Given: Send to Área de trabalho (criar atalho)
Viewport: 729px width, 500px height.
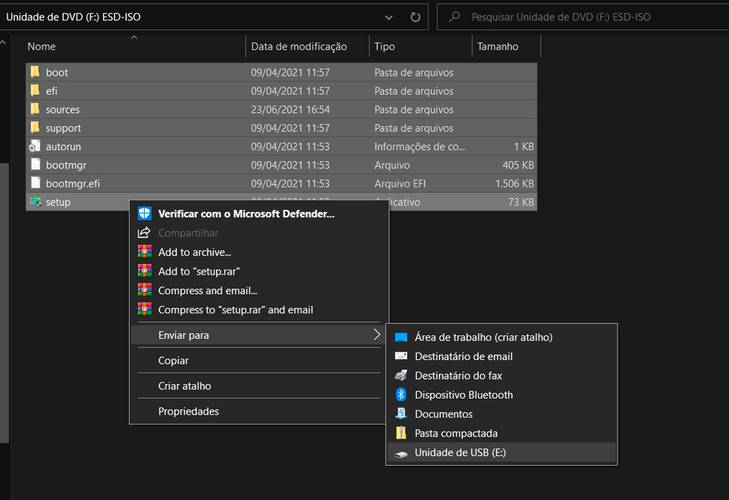Looking at the screenshot, I should point(502,337).
